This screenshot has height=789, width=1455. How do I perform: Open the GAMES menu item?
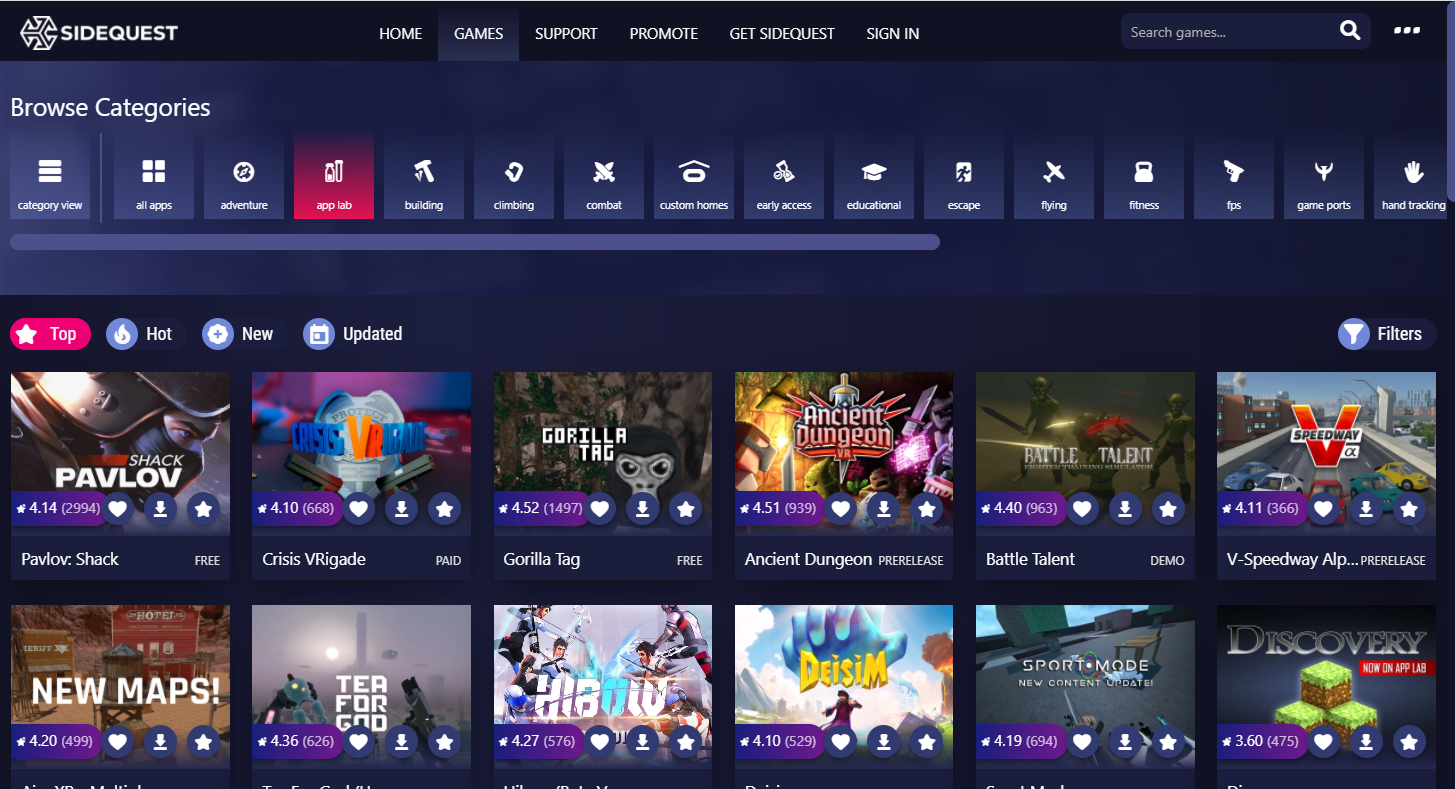[479, 33]
